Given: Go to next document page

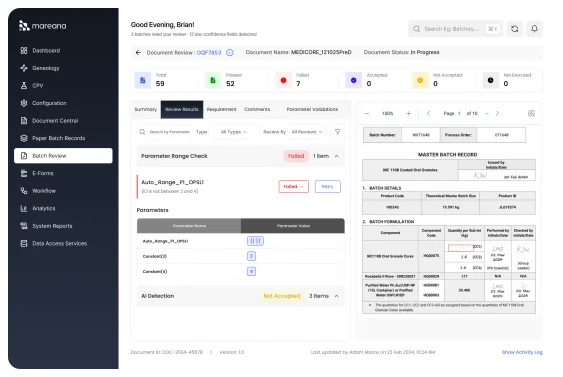Looking at the screenshot, I should 497,113.
